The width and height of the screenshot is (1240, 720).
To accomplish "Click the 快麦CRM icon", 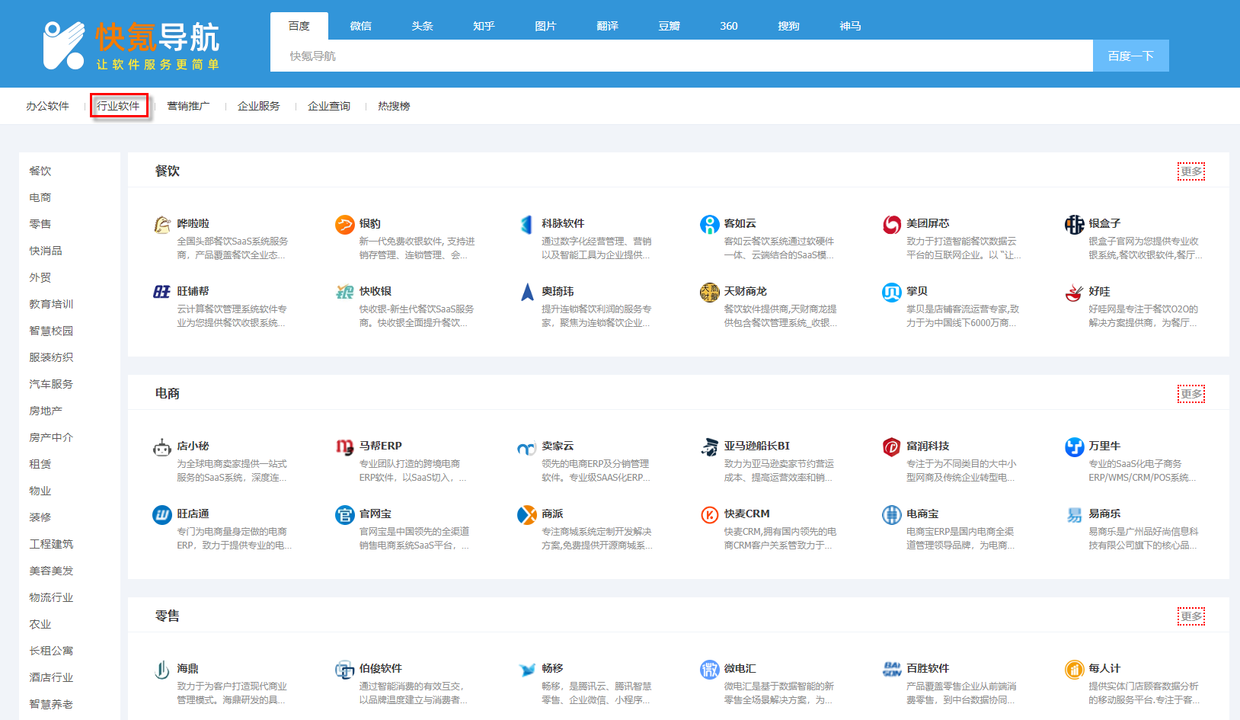I will coord(709,515).
